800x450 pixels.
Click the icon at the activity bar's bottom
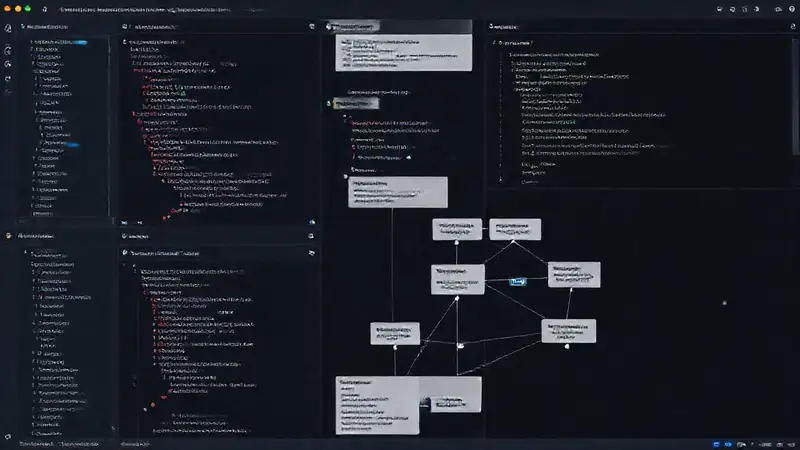click(8, 437)
